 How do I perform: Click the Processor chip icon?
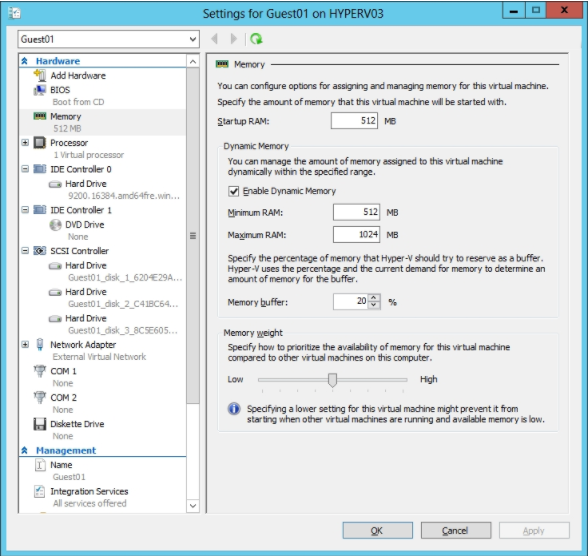point(40,143)
